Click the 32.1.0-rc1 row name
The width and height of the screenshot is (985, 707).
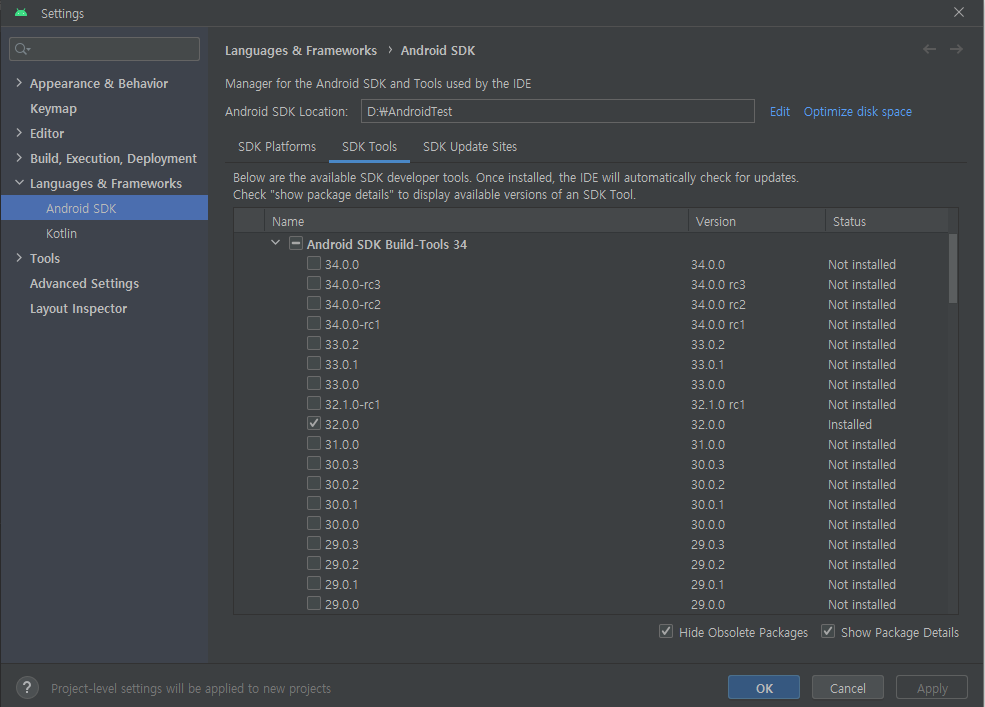point(352,404)
